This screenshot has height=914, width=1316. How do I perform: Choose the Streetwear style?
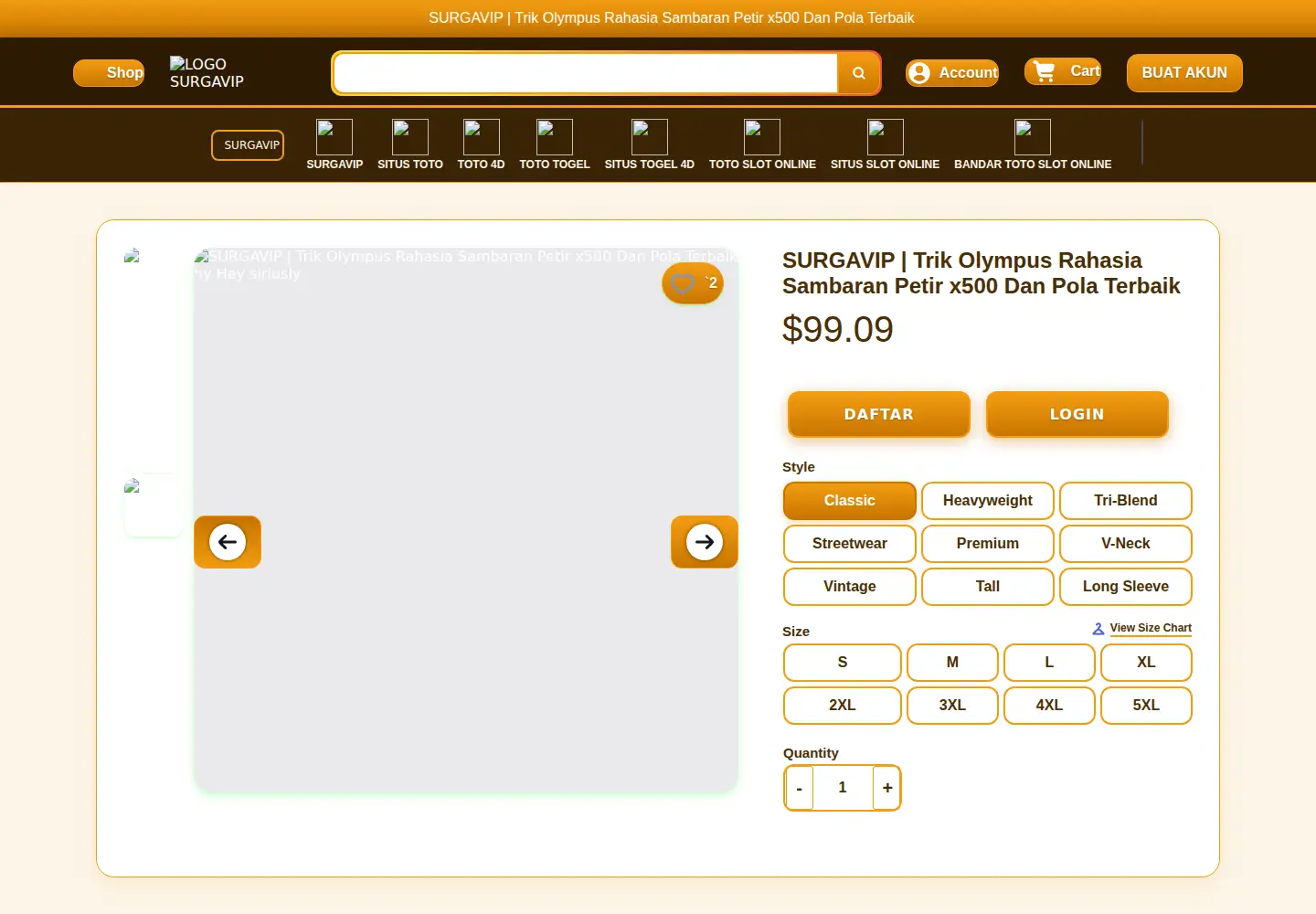[x=850, y=544]
